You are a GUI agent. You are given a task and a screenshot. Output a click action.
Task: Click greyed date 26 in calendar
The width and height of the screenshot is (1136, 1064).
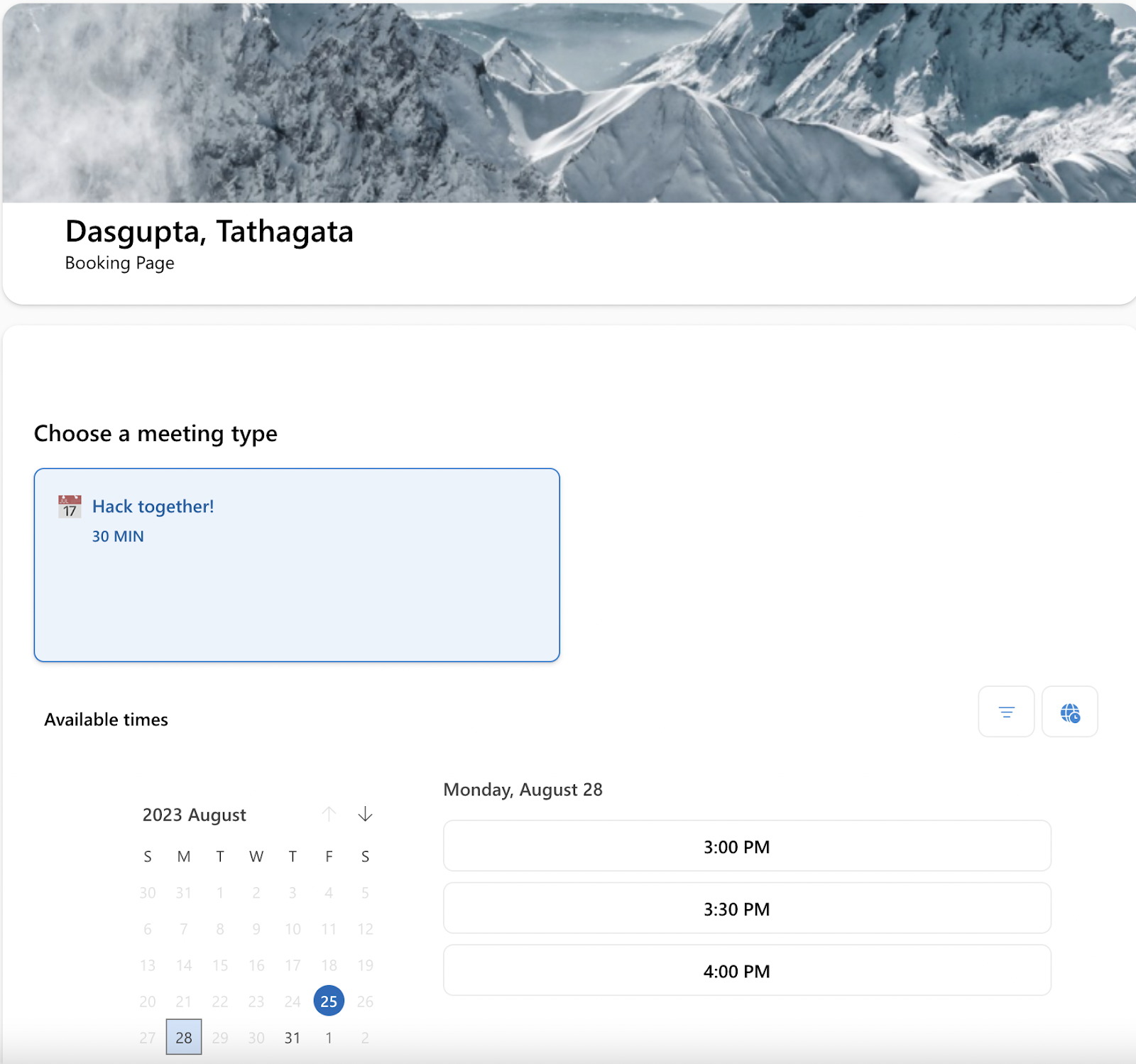[x=365, y=1001]
